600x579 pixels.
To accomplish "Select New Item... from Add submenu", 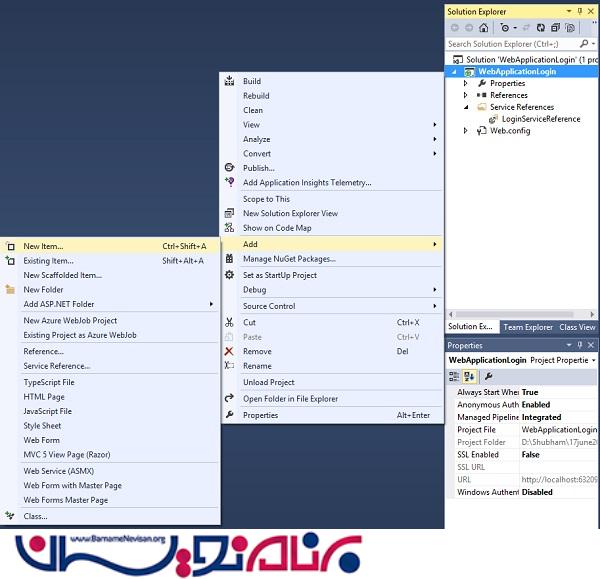I will coord(111,246).
